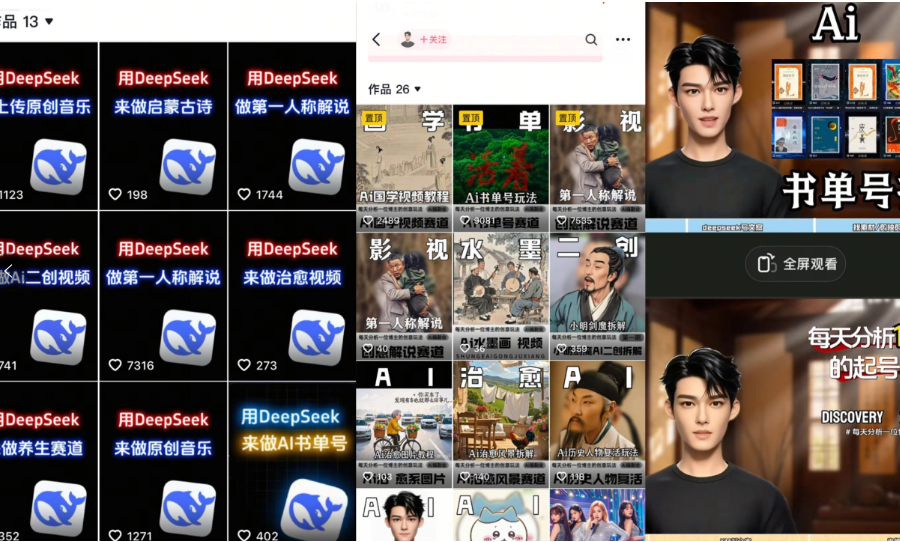Expand the 作品 26 sort dropdown

click(418, 90)
